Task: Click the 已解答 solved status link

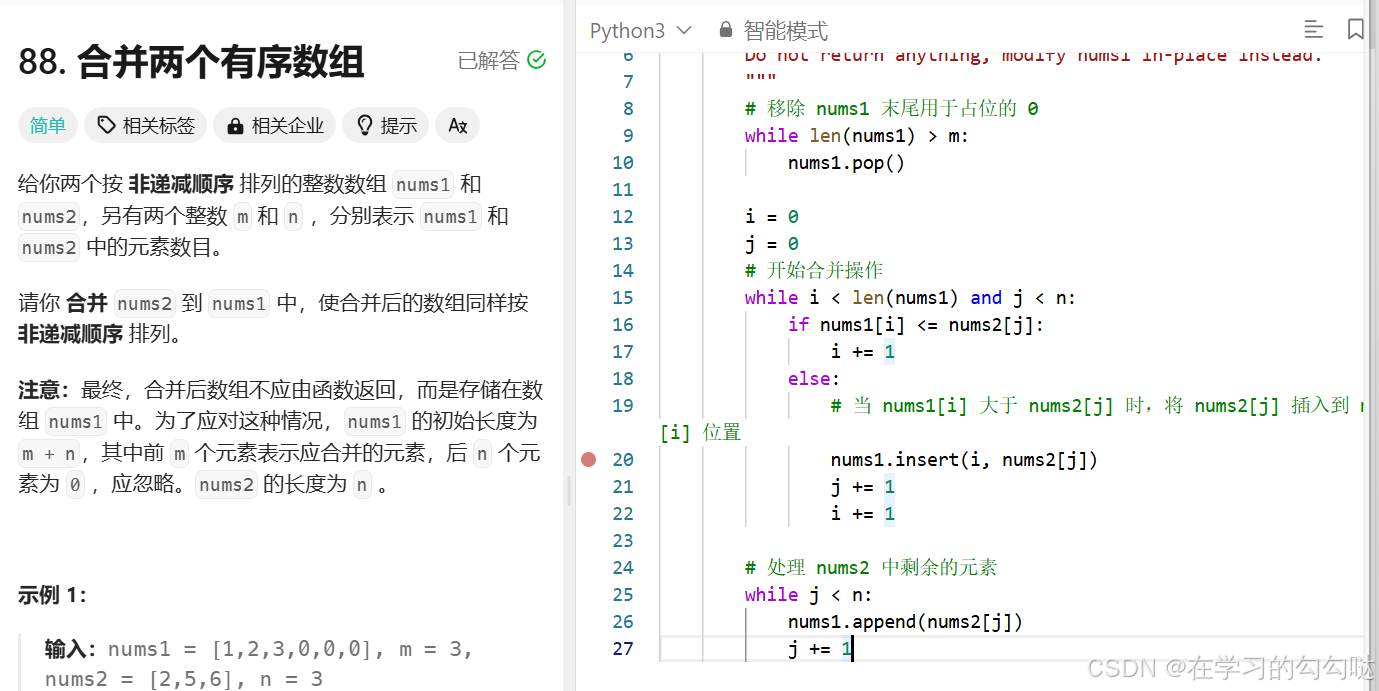Action: (x=487, y=60)
